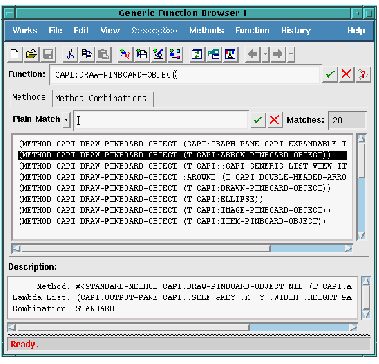
Task: Click the Save floppy disk icon
Action: (x=48, y=54)
